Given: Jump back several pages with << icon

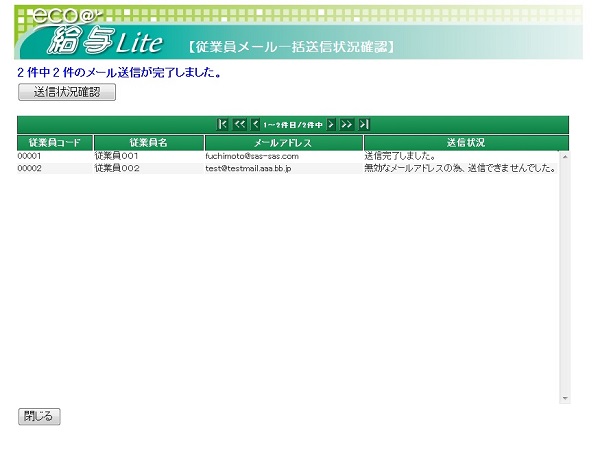Looking at the screenshot, I should tap(240, 124).
